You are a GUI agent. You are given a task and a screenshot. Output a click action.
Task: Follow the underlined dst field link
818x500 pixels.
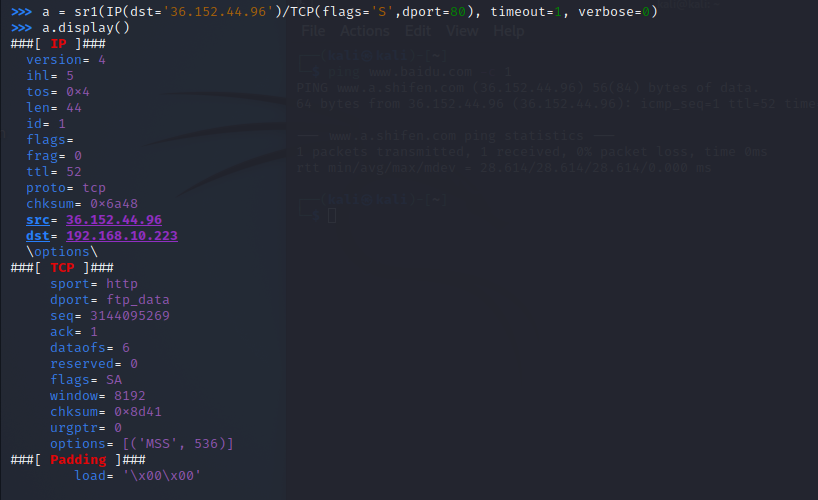coord(38,236)
